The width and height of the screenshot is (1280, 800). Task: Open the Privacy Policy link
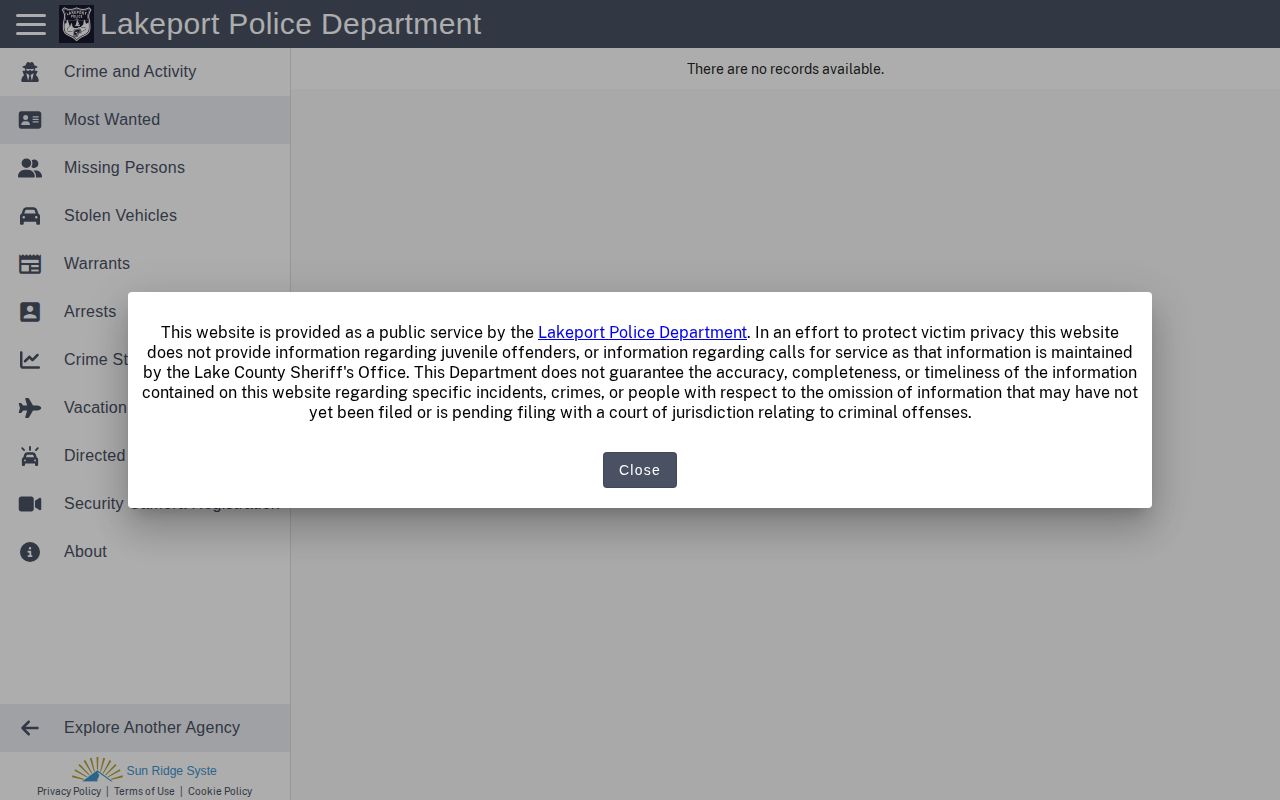[69, 791]
